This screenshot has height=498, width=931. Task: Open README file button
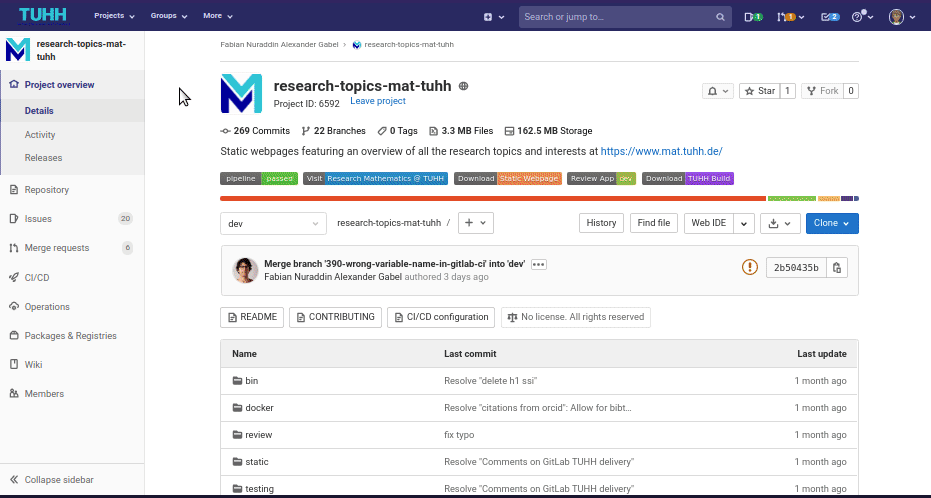(x=252, y=317)
